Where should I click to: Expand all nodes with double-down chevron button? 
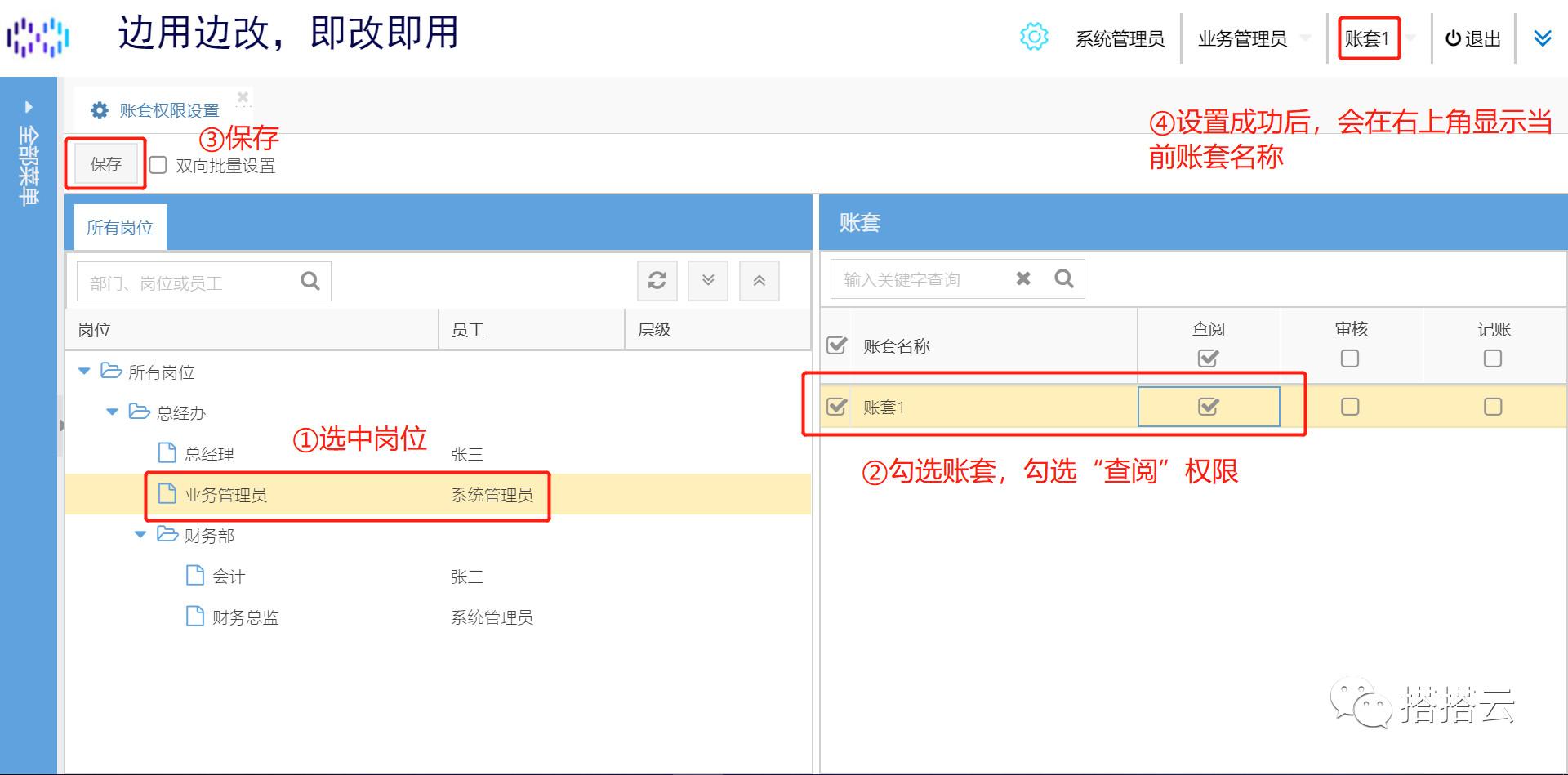[x=708, y=281]
